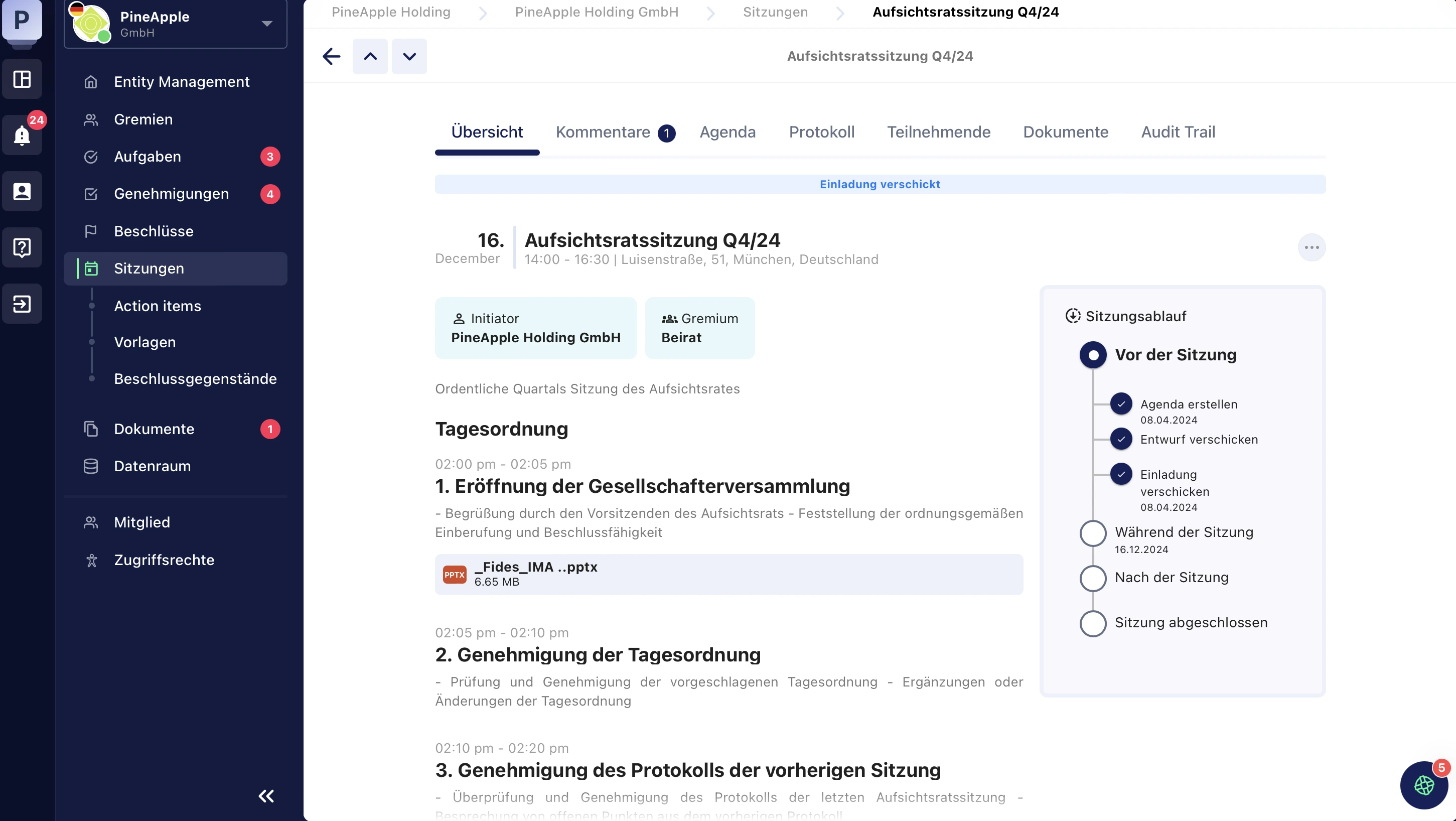Image resolution: width=1456 pixels, height=821 pixels.
Task: Open the dashboard layout icon in the rail
Action: click(x=22, y=79)
